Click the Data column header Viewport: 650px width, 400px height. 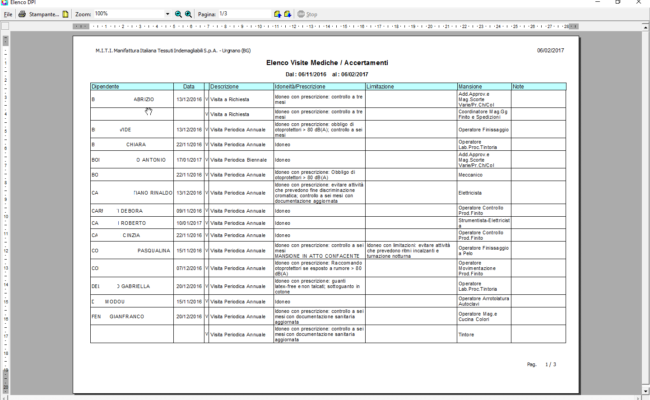(x=189, y=87)
